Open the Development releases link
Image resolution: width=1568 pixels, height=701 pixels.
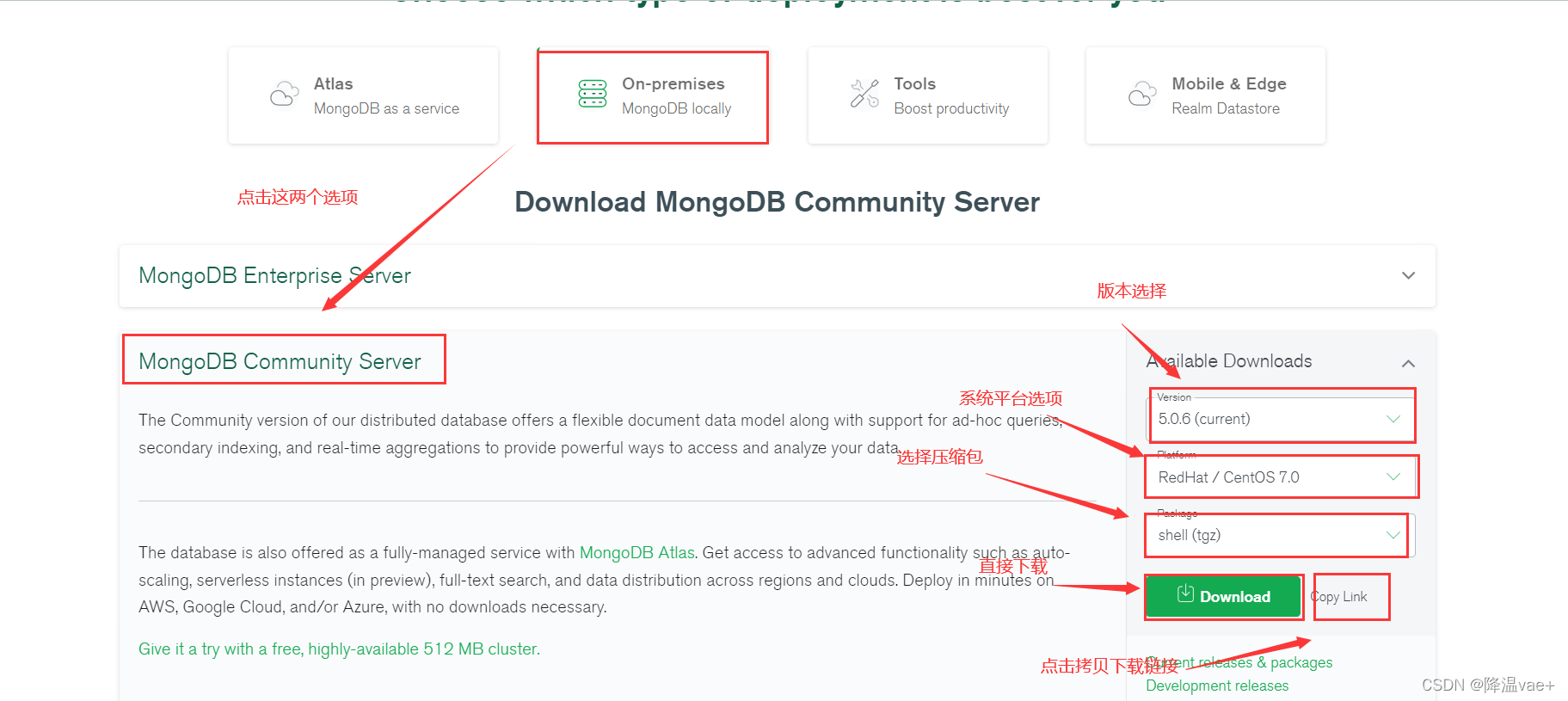[x=1217, y=686]
